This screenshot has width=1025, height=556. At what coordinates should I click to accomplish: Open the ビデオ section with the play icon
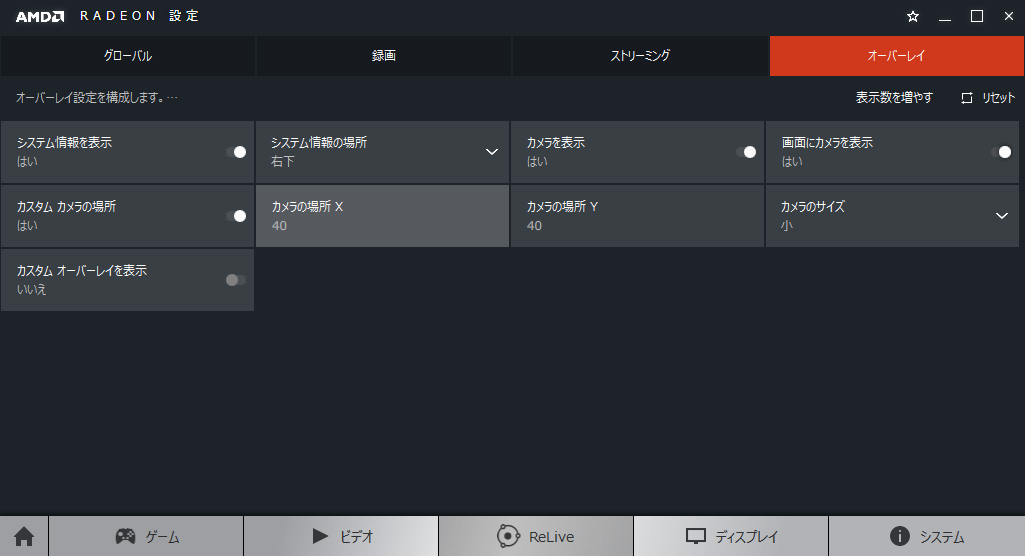tap(341, 537)
